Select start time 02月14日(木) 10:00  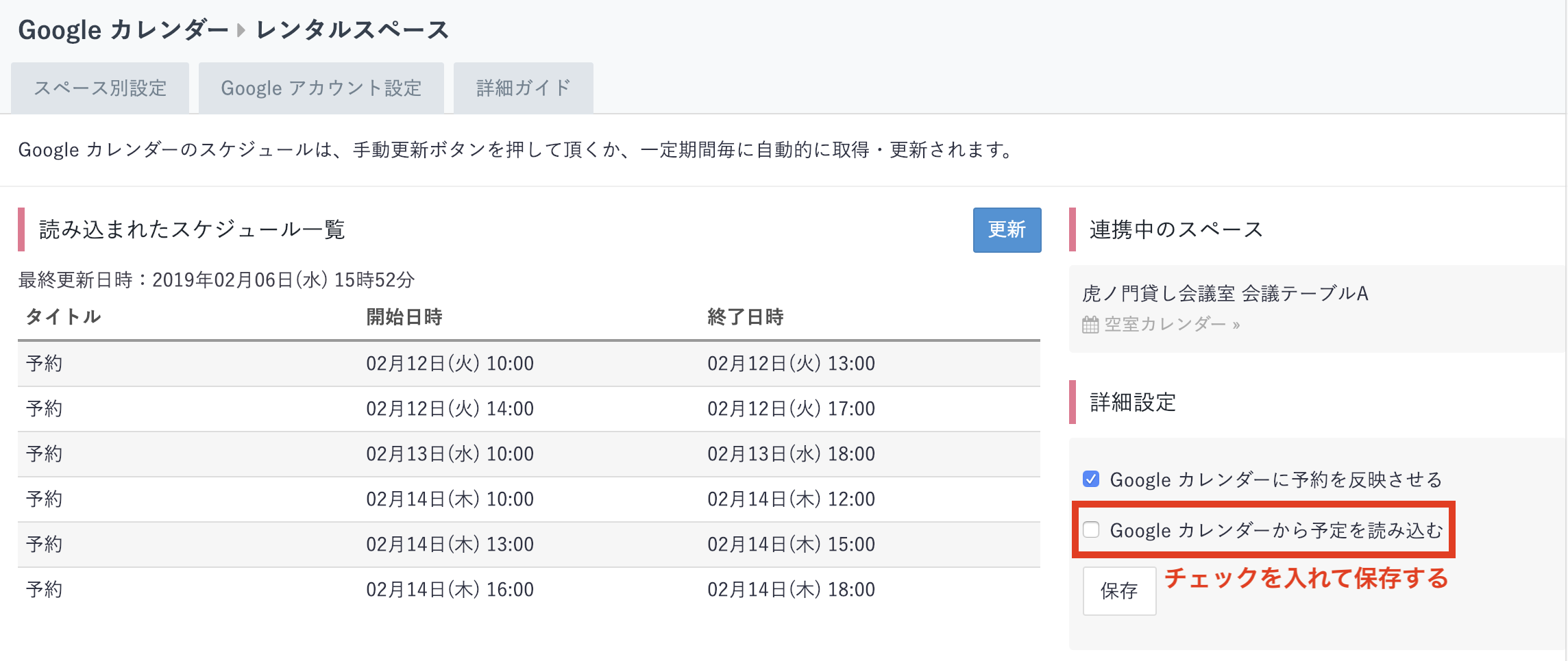point(450,499)
